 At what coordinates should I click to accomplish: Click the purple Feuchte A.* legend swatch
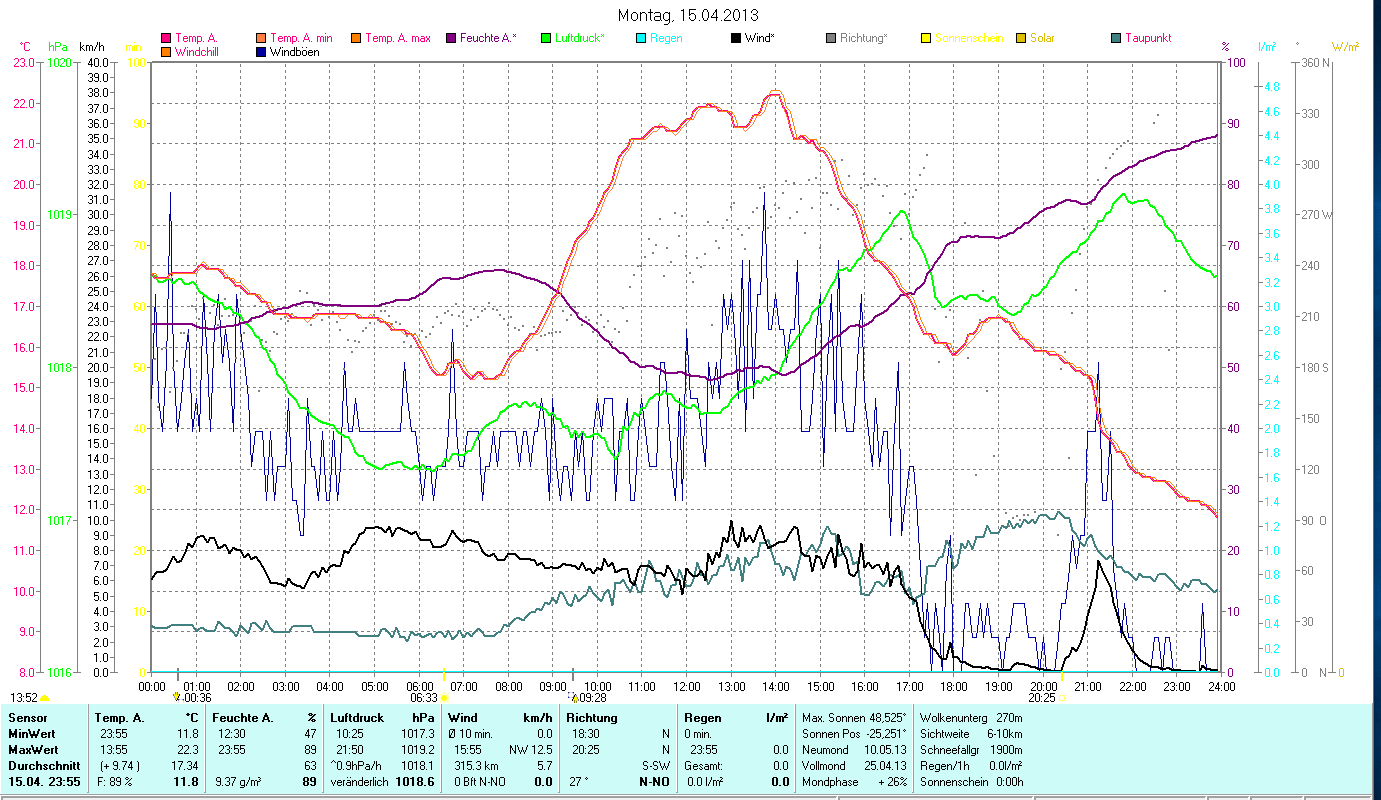coord(450,38)
